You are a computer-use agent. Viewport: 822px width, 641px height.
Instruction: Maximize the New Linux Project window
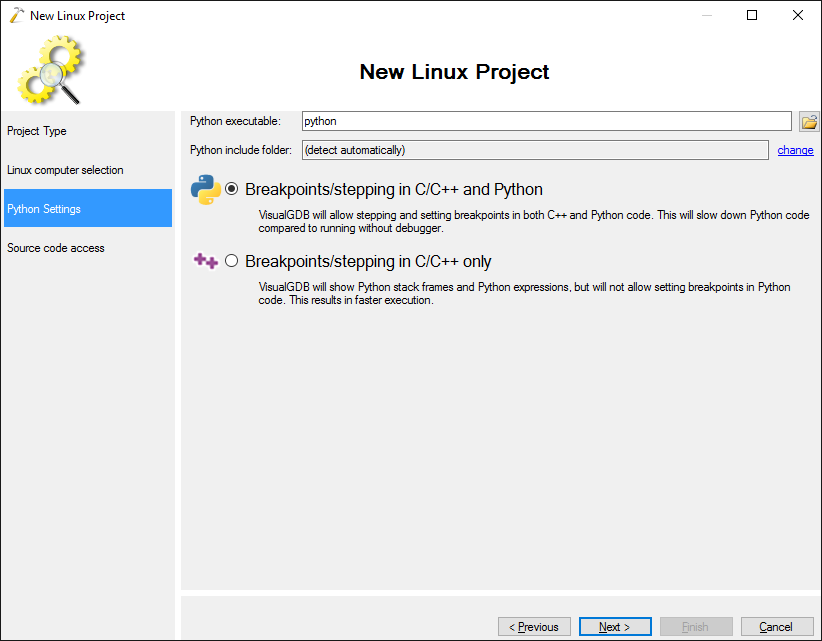point(752,15)
